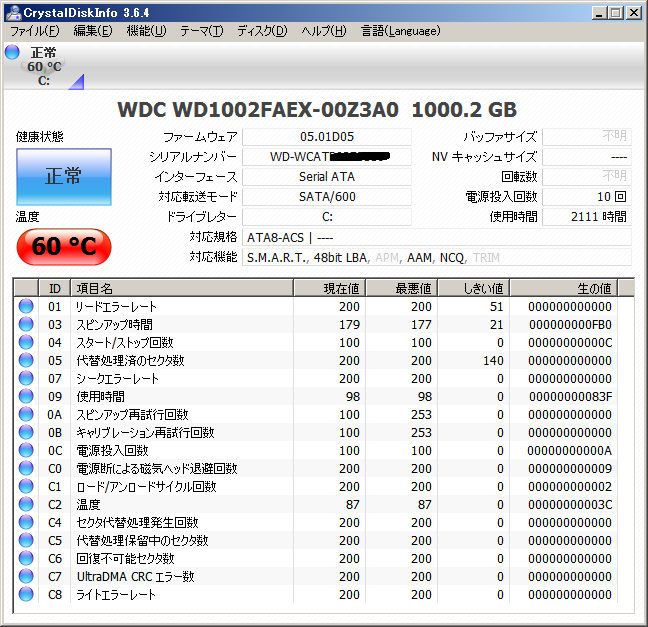This screenshot has height=627, width=648.
Task: Click the blue 正常 health status button
Action: [x=64, y=177]
